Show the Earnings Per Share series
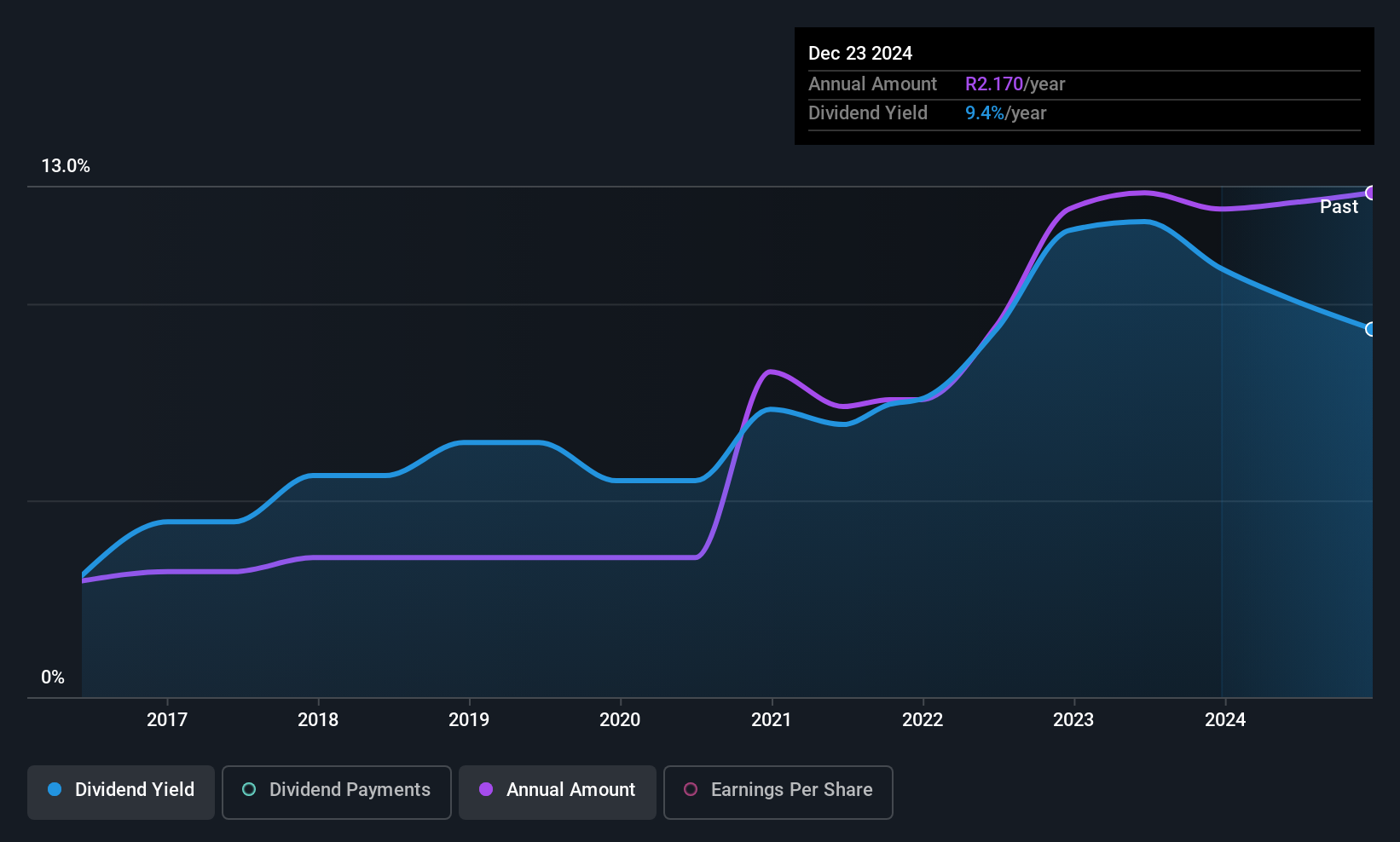The width and height of the screenshot is (1400, 842). (778, 793)
